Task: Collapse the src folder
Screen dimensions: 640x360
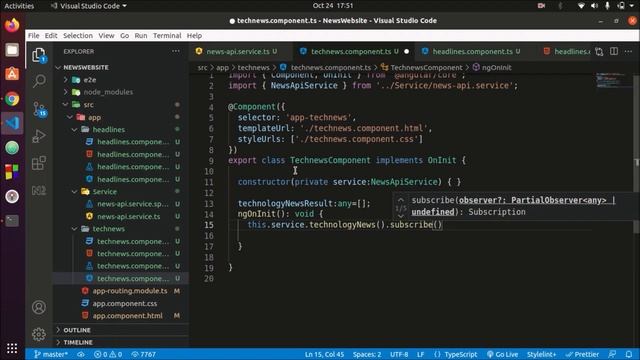Action: [89, 105]
